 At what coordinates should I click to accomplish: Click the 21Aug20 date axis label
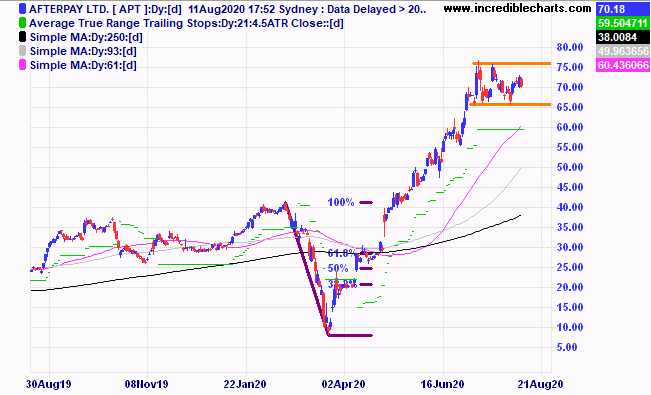coord(541,384)
